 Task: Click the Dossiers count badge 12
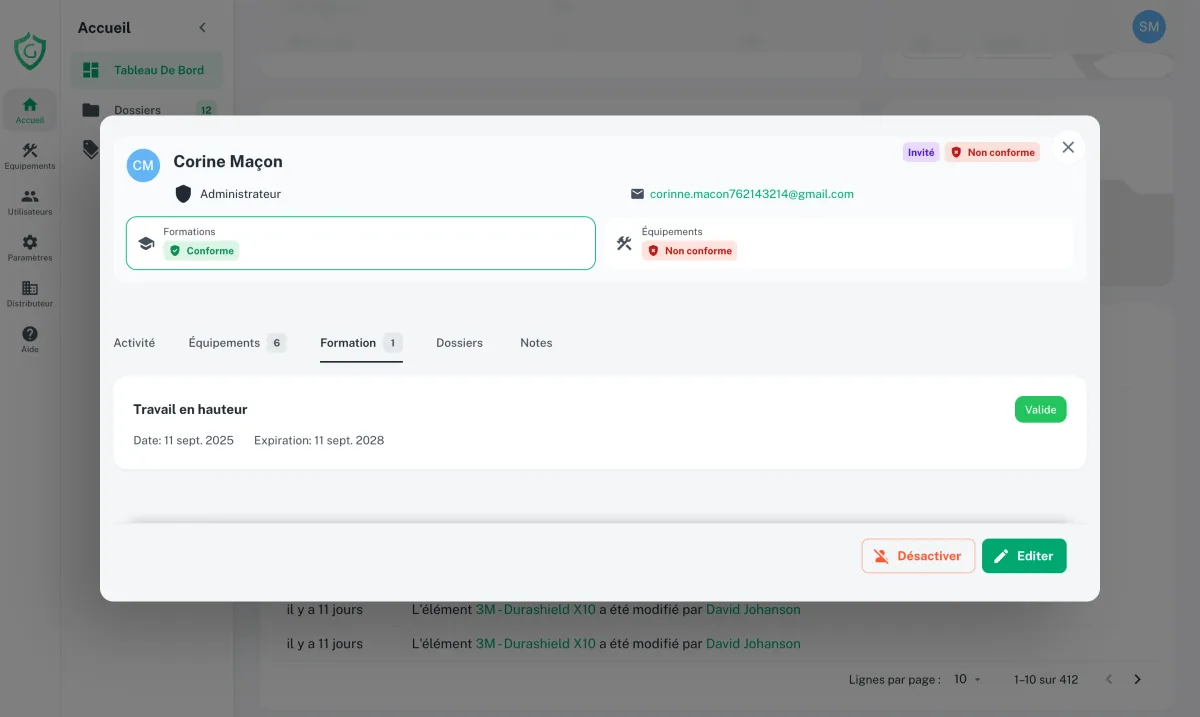tap(206, 110)
